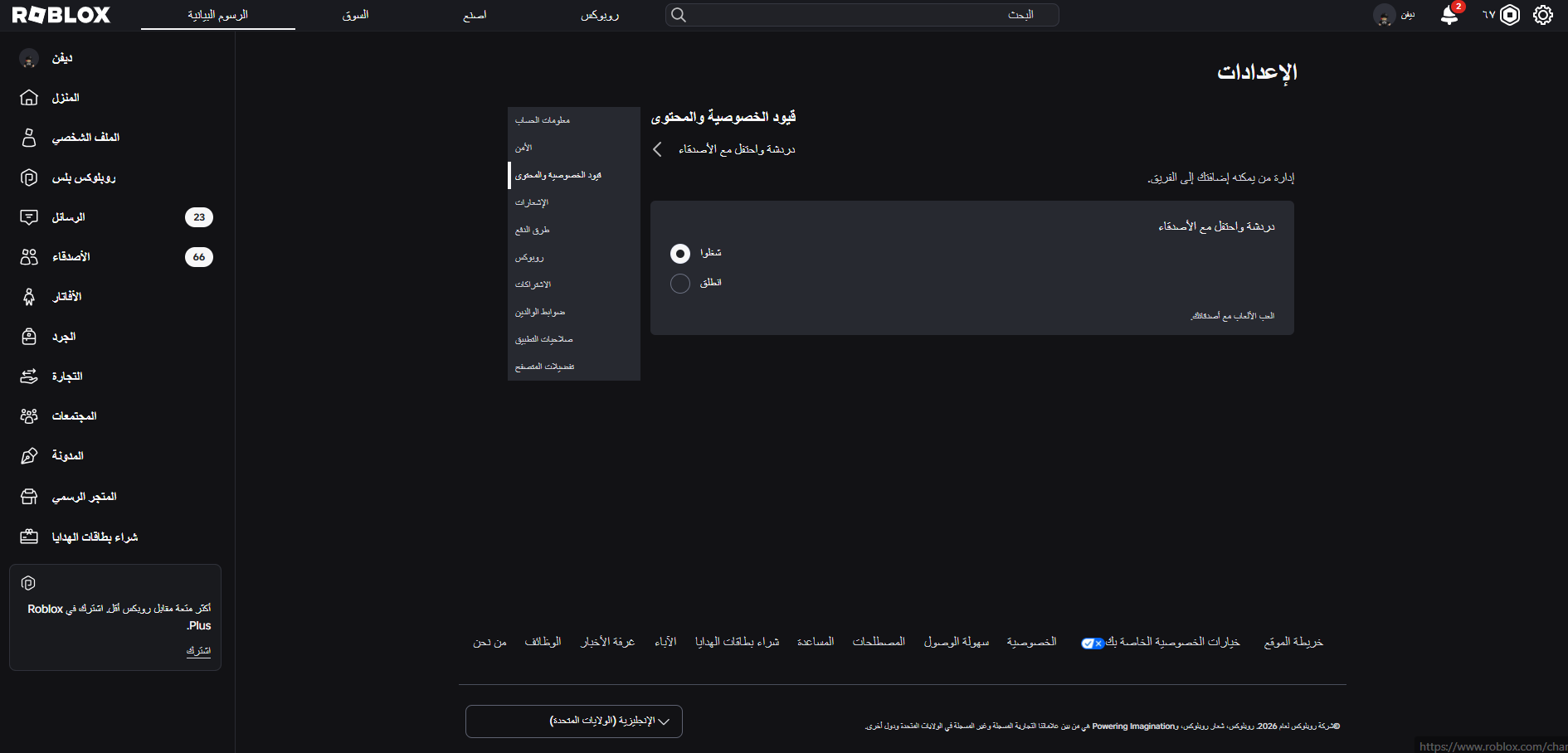Open قيود الخصوصية والمحتوى settings section

tap(574, 175)
